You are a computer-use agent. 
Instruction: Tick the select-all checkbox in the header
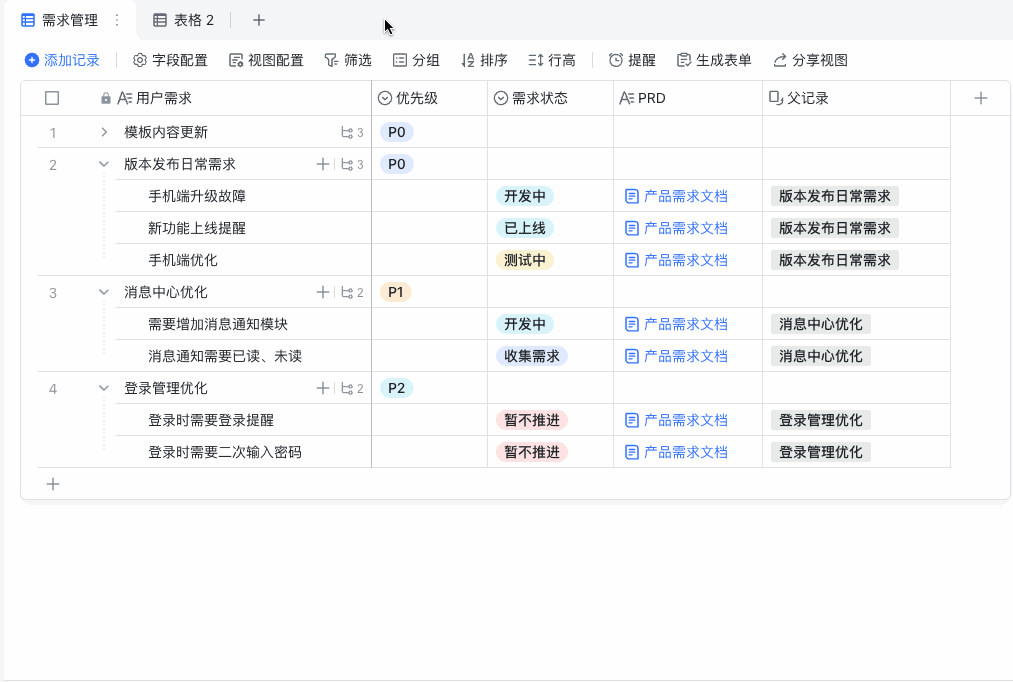[x=52, y=98]
